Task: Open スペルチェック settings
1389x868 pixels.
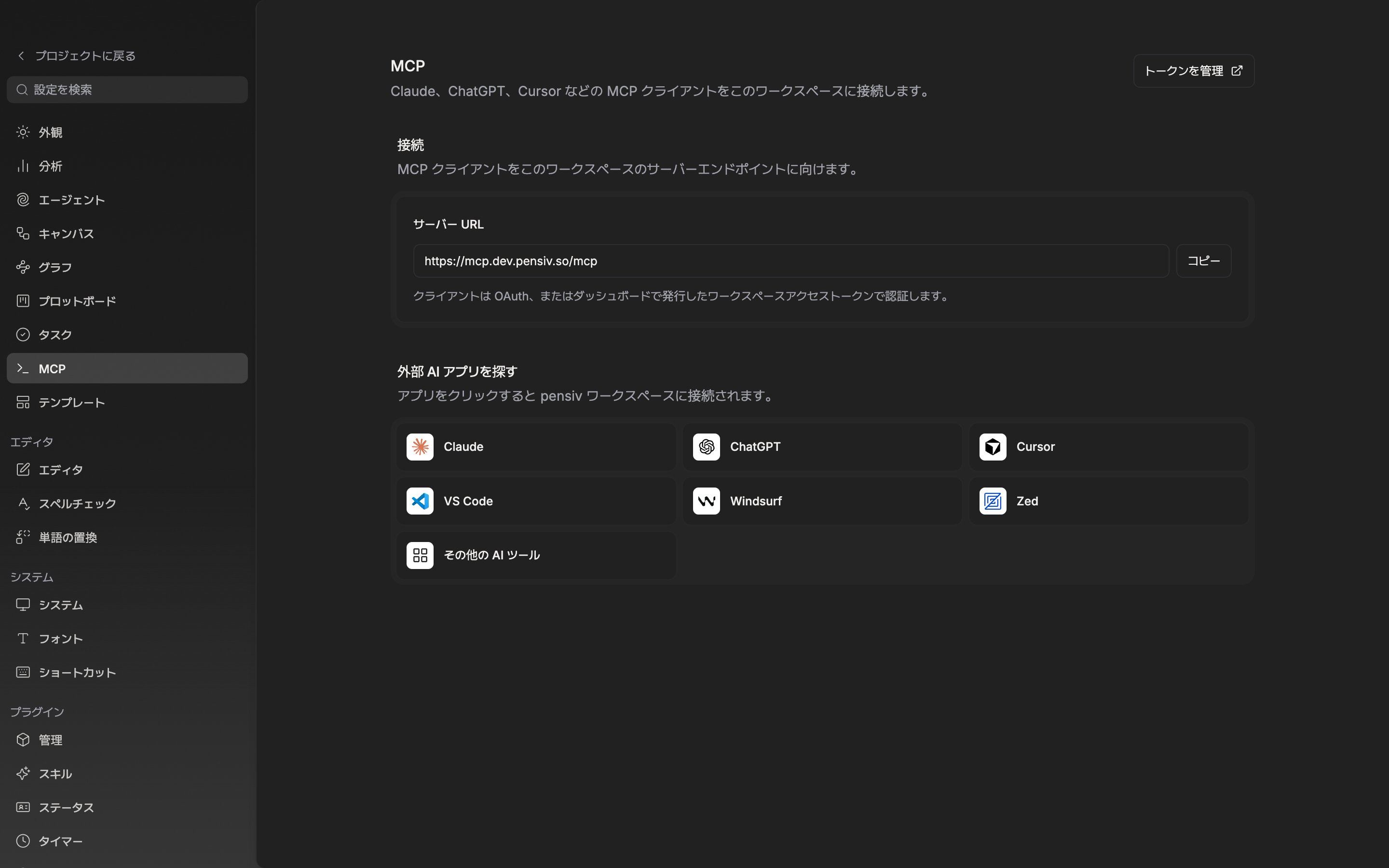Action: click(x=127, y=503)
